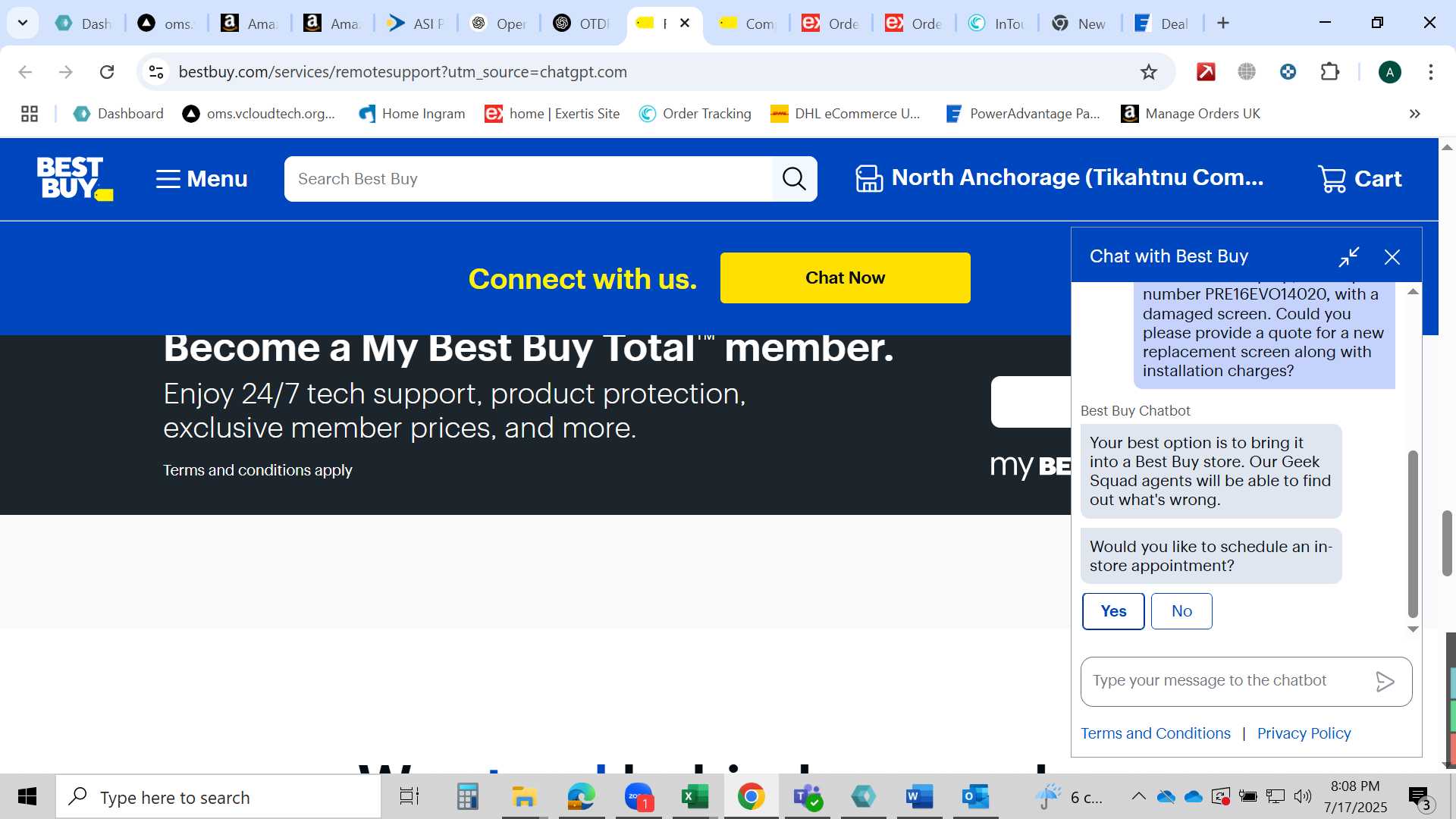1456x819 pixels.
Task: Click the bestbuy.com address bar URL
Action: tap(403, 72)
